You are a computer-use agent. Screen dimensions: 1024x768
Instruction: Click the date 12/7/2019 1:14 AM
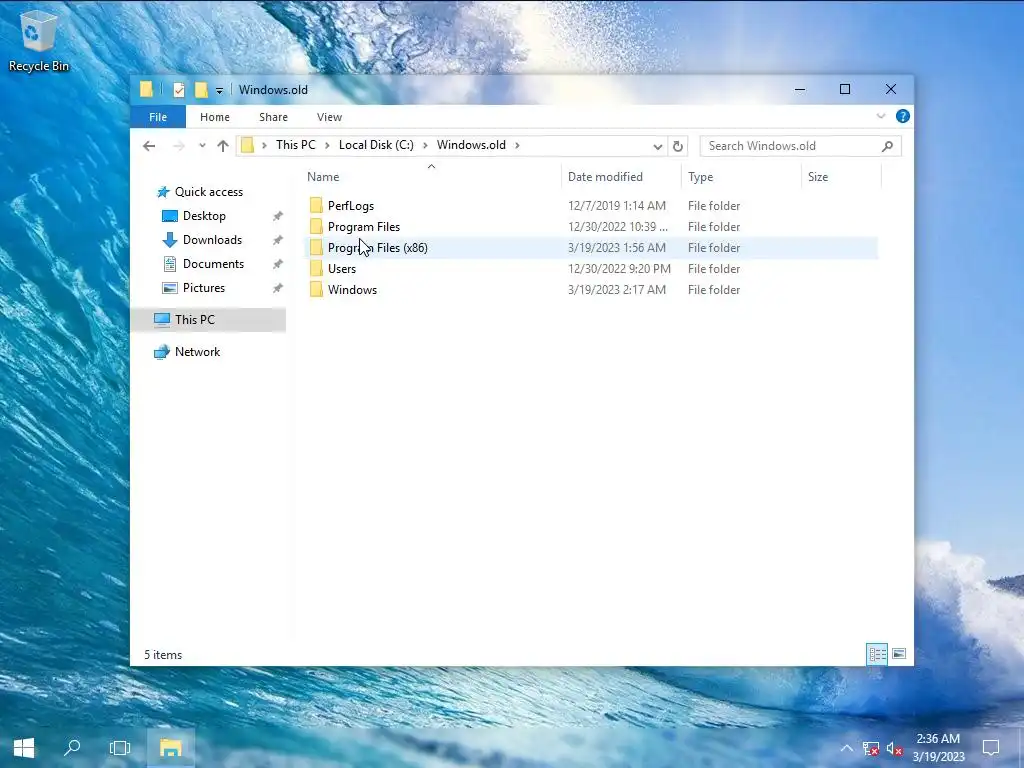pyautogui.click(x=616, y=206)
